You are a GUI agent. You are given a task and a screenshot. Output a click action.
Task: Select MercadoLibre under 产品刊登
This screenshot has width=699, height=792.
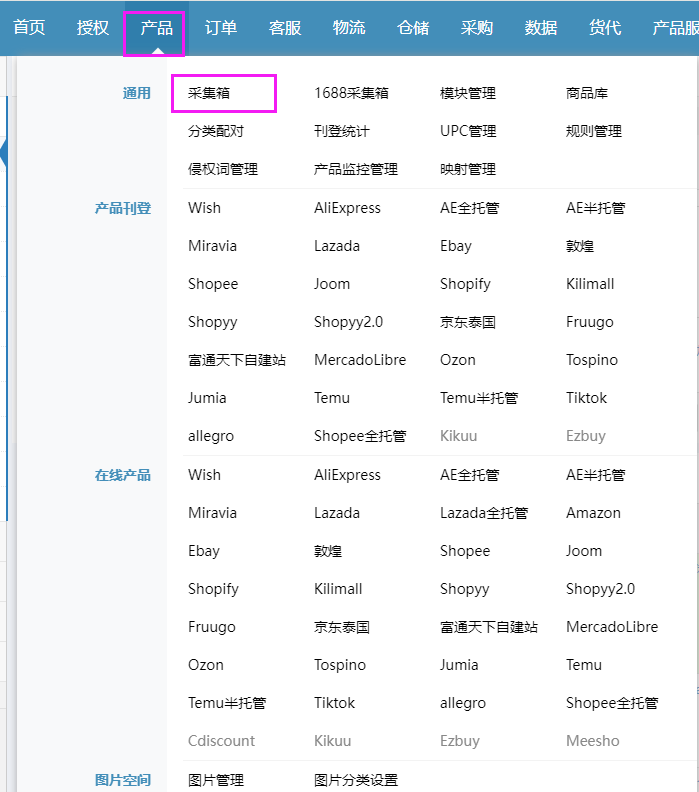pos(360,360)
